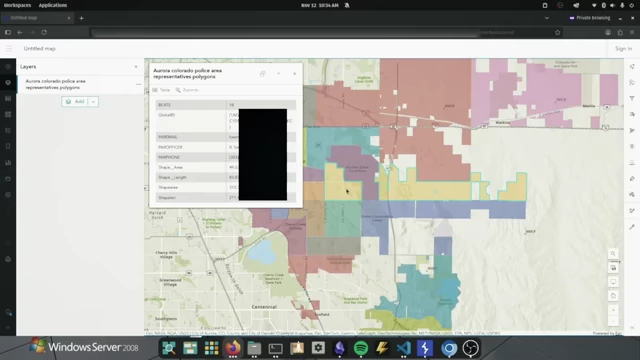Open a new browser tab
Viewport: 640px width, 360px height.
pyautogui.click(x=81, y=18)
